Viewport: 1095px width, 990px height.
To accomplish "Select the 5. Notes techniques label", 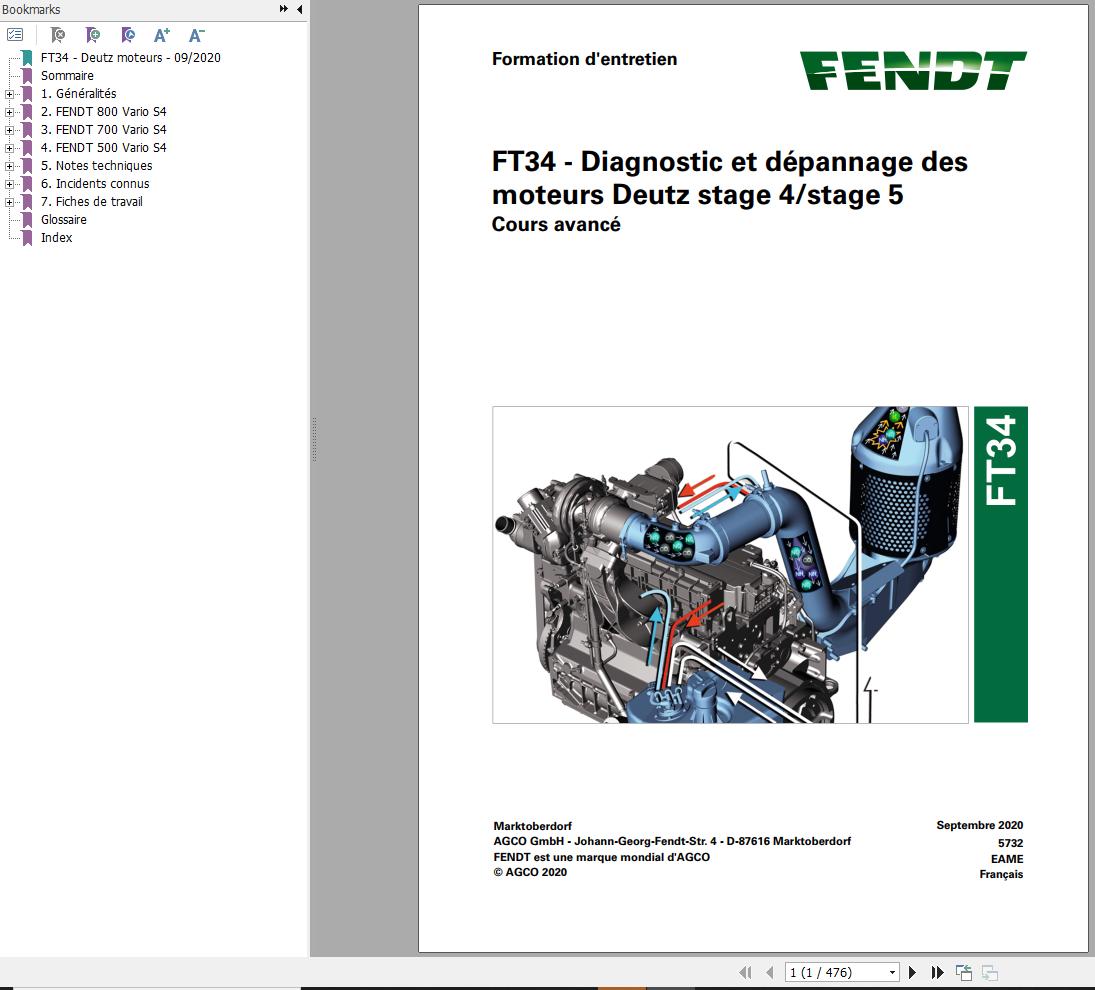I will click(96, 165).
